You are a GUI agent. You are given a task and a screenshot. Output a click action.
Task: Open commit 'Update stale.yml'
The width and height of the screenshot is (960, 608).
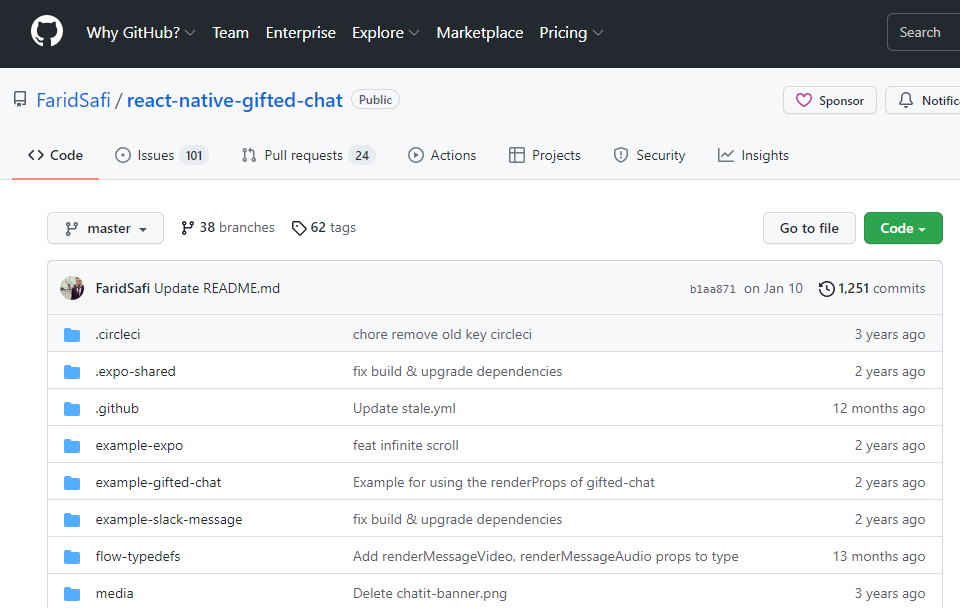coord(404,409)
